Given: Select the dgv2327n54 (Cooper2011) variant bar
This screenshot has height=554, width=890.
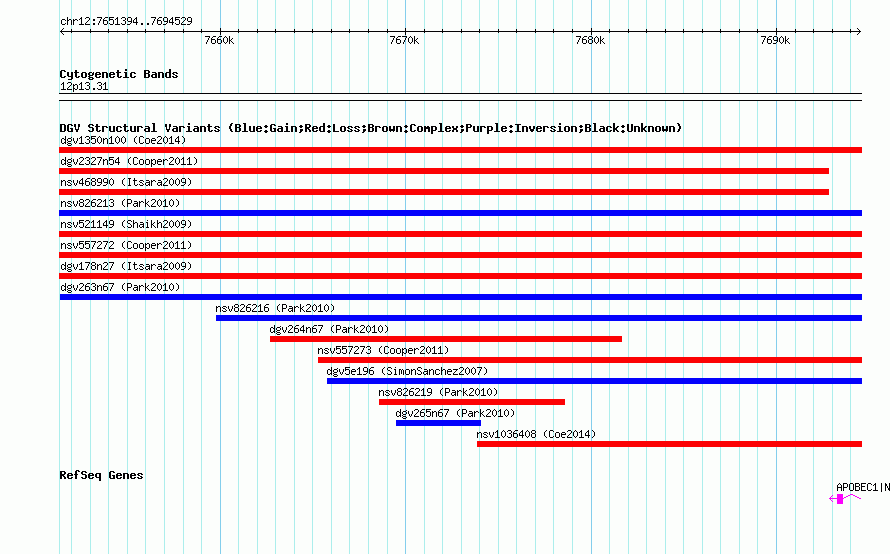Looking at the screenshot, I should pos(444,171).
